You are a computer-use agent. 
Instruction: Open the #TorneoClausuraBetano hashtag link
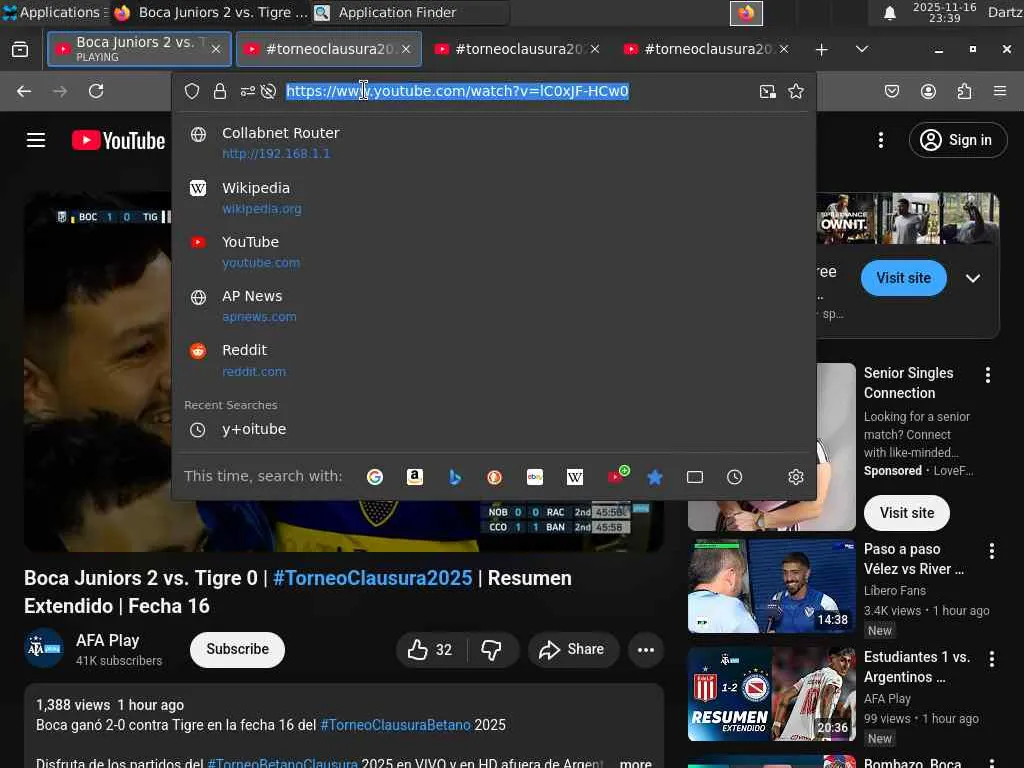pyautogui.click(x=396, y=725)
